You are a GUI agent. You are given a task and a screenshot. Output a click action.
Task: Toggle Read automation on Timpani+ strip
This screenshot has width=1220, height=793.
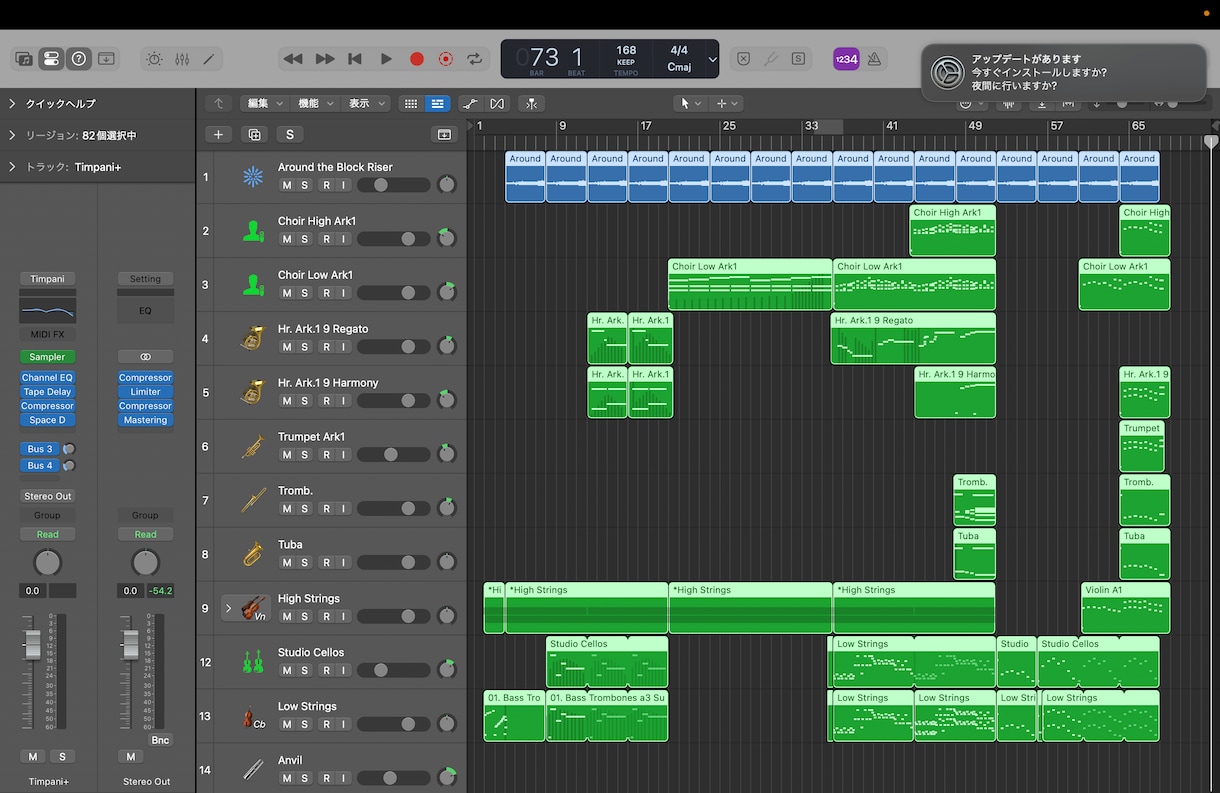(48, 534)
